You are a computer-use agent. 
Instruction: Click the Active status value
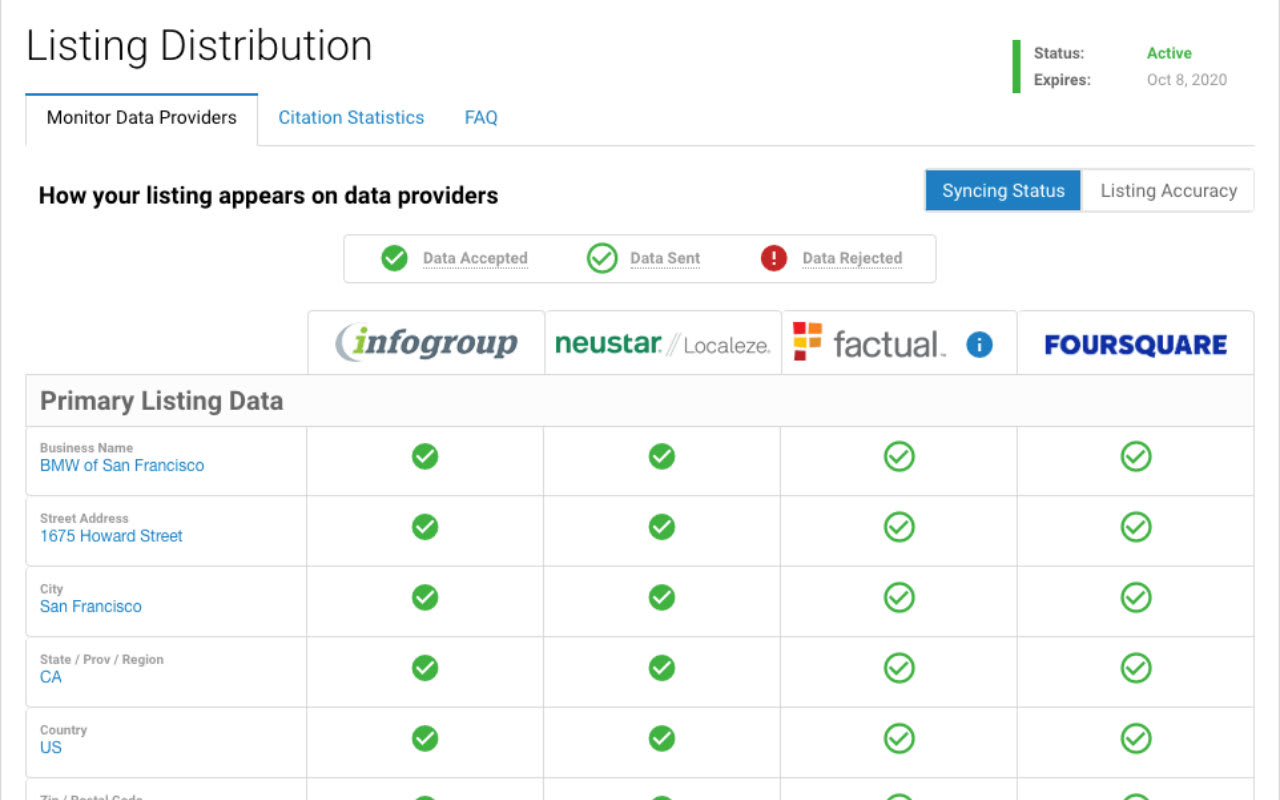point(1169,54)
